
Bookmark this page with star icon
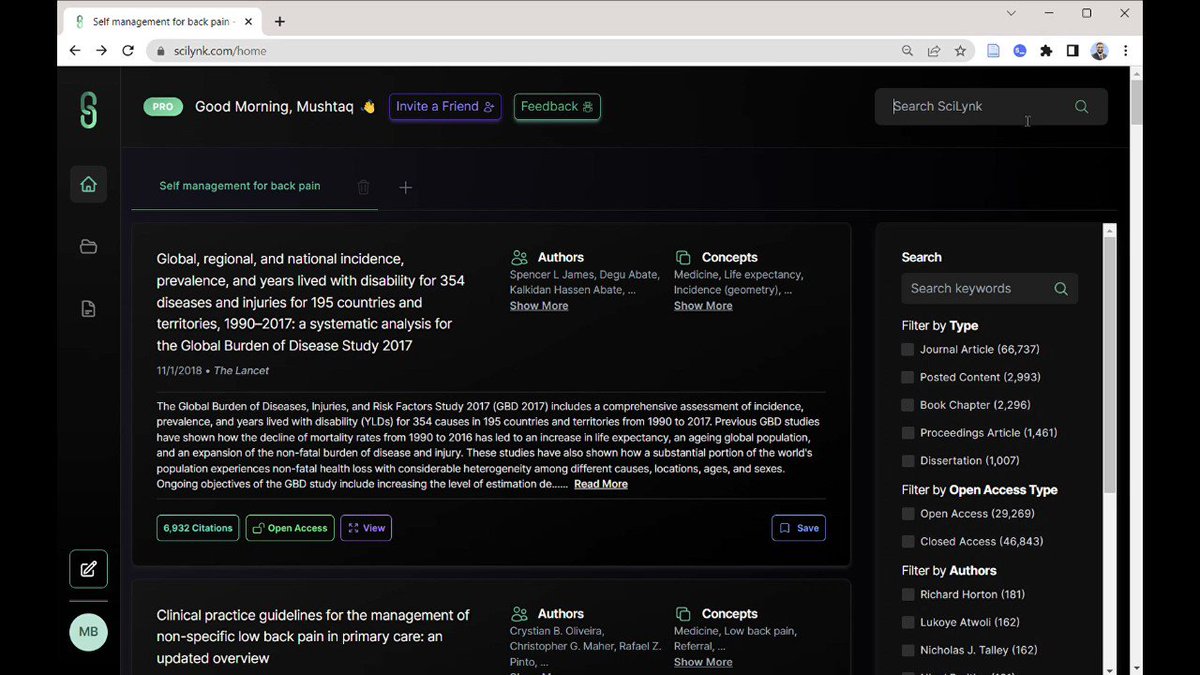tap(960, 51)
